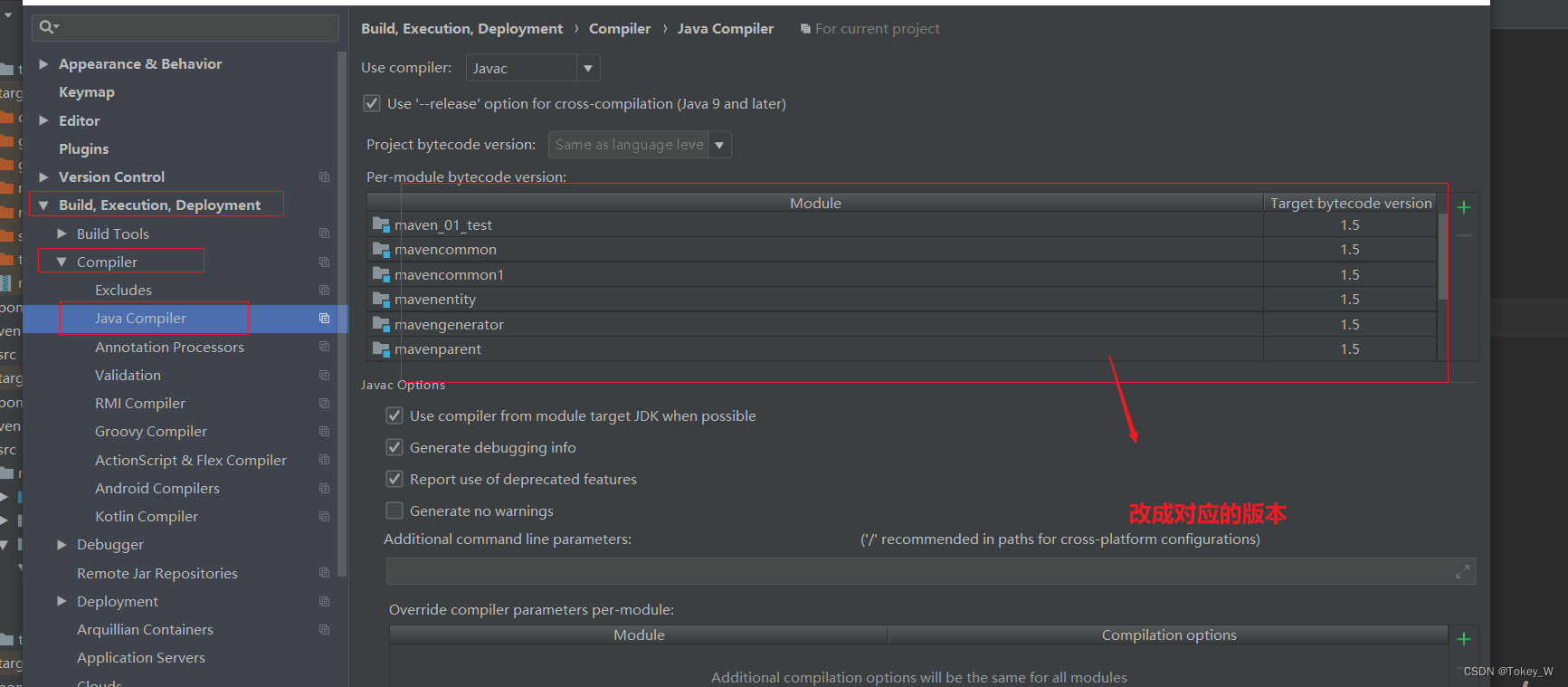The height and width of the screenshot is (687, 1568).
Task: Click the Additional command line parameters field
Action: click(x=931, y=571)
